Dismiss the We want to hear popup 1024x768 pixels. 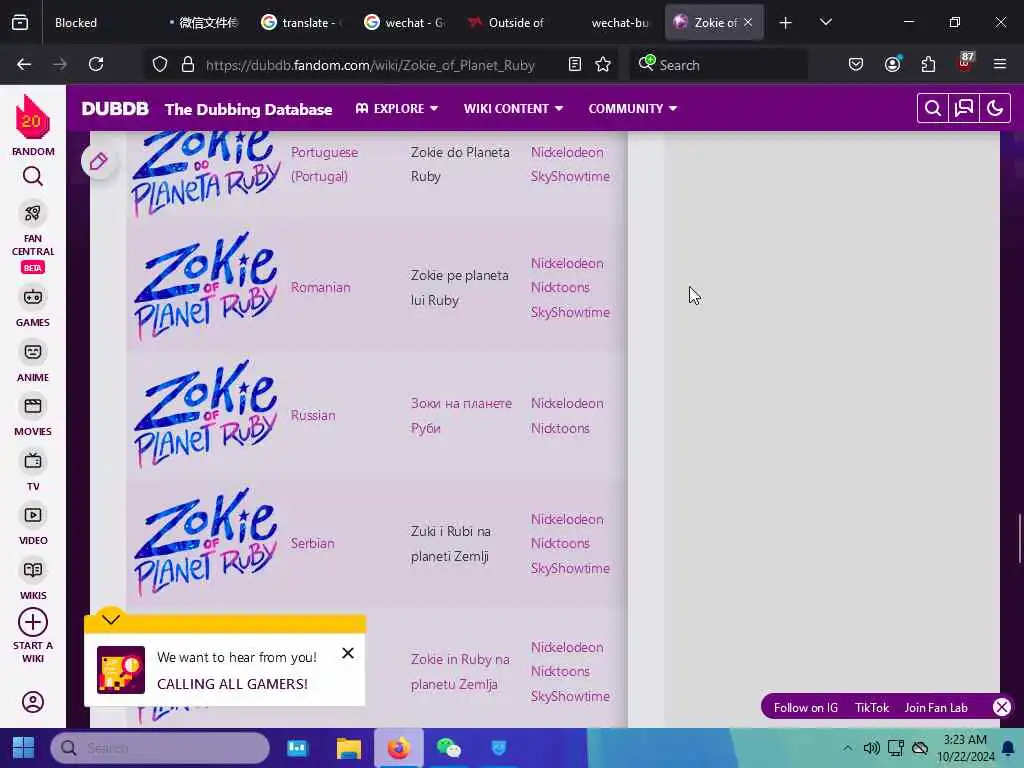[x=347, y=653]
